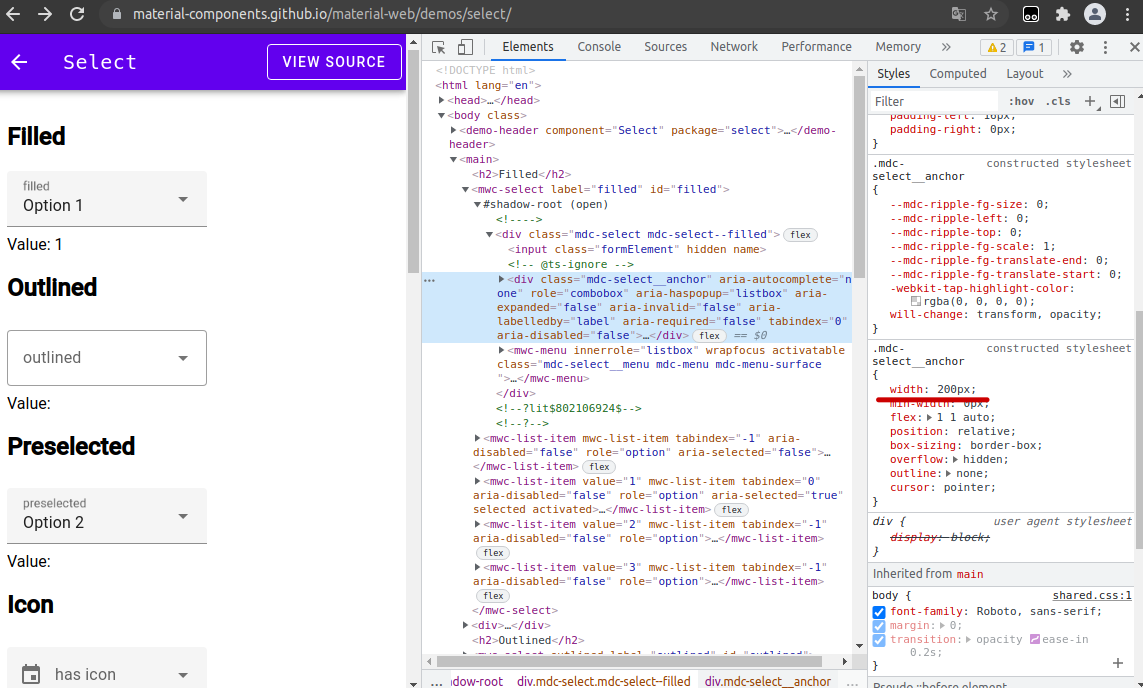The image size is (1143, 688).
Task: Expand the demo-header element
Action: coord(453,130)
